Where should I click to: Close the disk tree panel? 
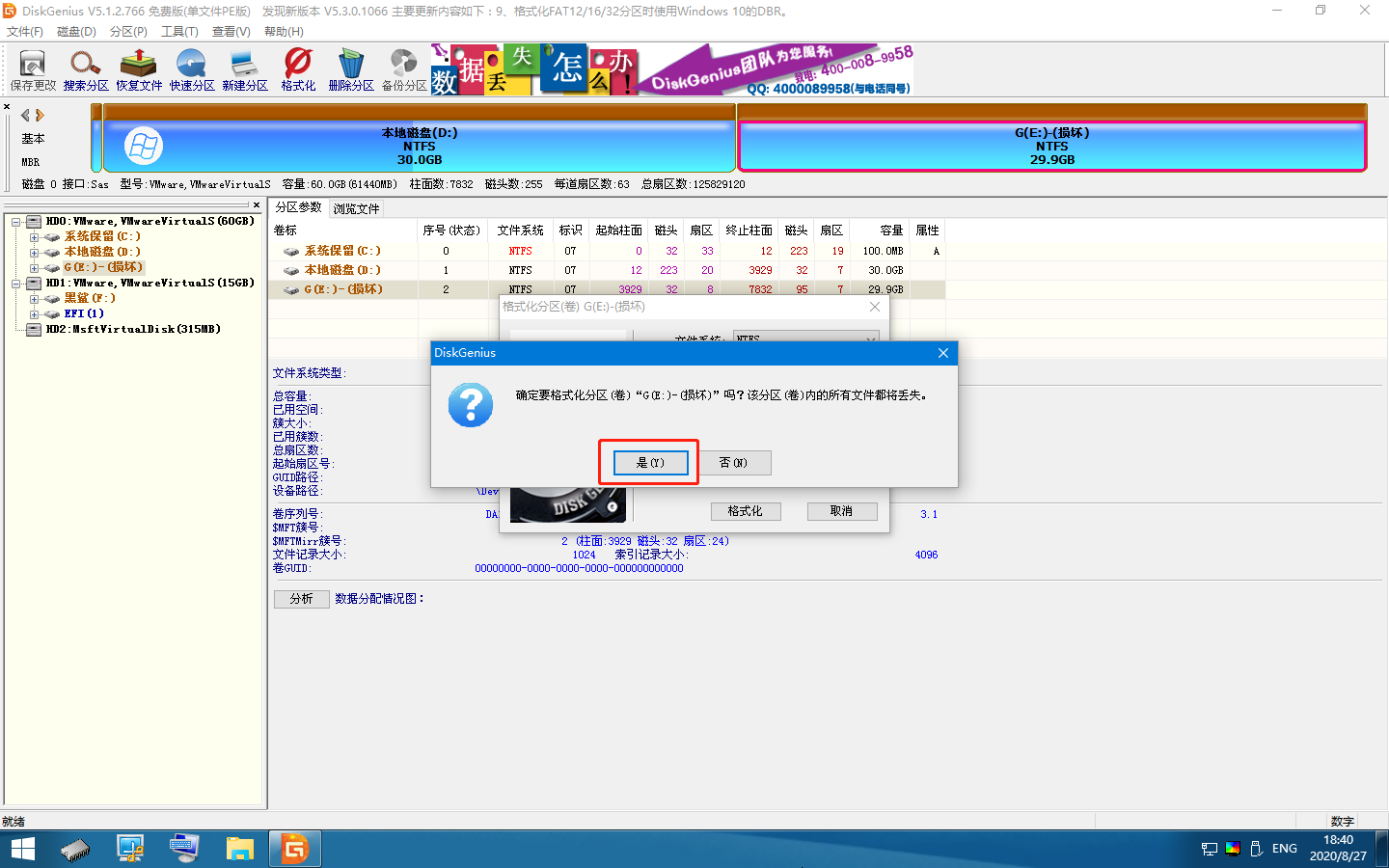point(257,204)
